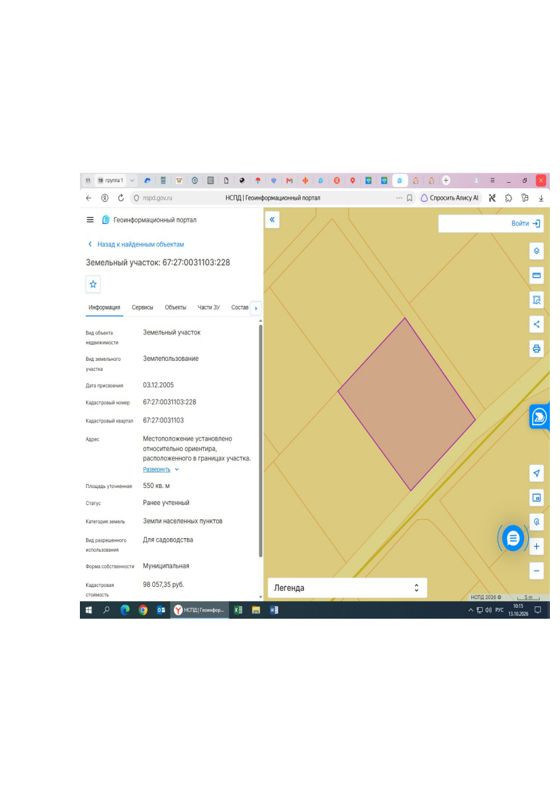560x792 pixels.
Task: Launch Microsoft Edge from the taskbar
Action: (125, 610)
